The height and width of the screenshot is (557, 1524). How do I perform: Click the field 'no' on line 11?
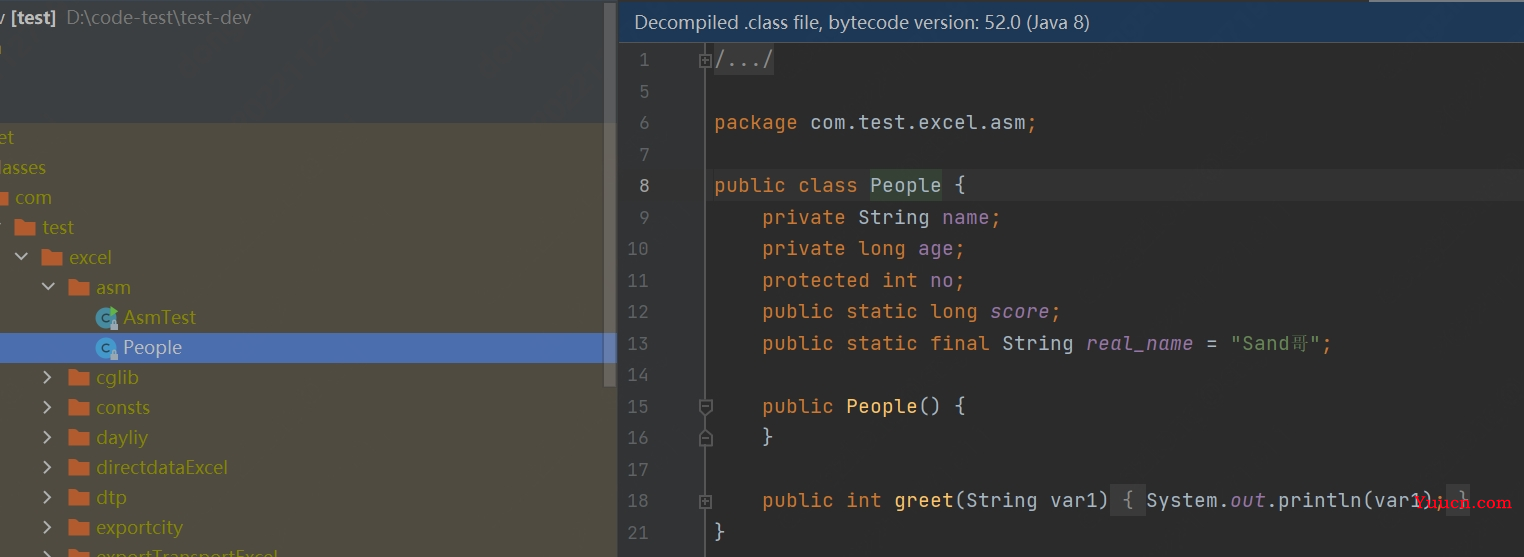click(x=941, y=281)
